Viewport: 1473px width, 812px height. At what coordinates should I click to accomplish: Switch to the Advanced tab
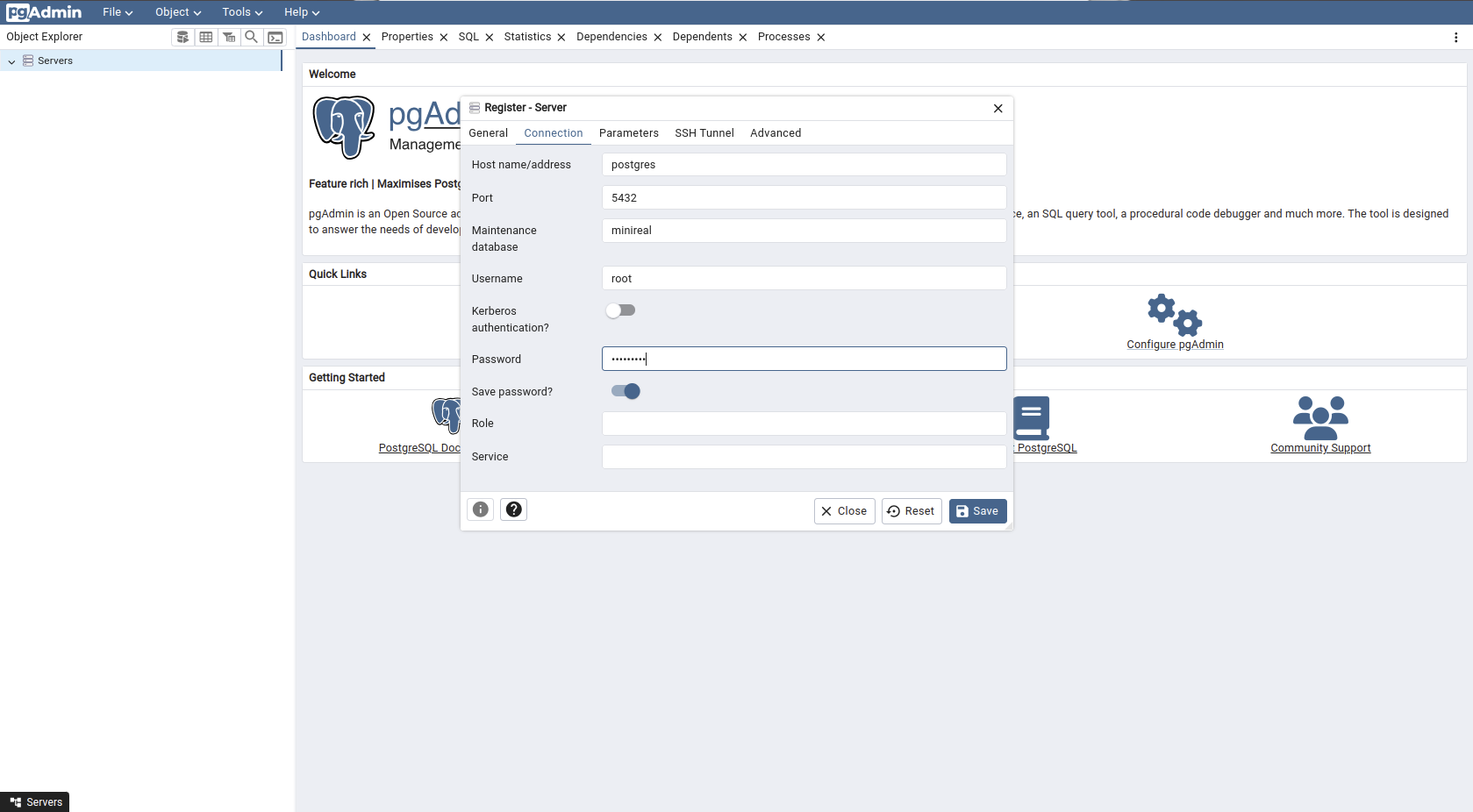click(776, 133)
